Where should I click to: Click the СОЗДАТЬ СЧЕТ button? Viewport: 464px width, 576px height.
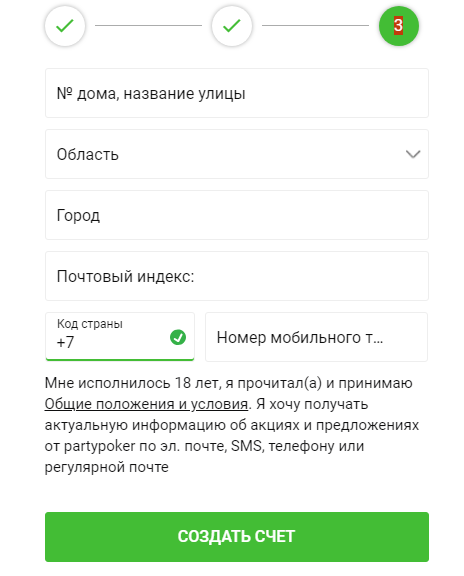(237, 537)
